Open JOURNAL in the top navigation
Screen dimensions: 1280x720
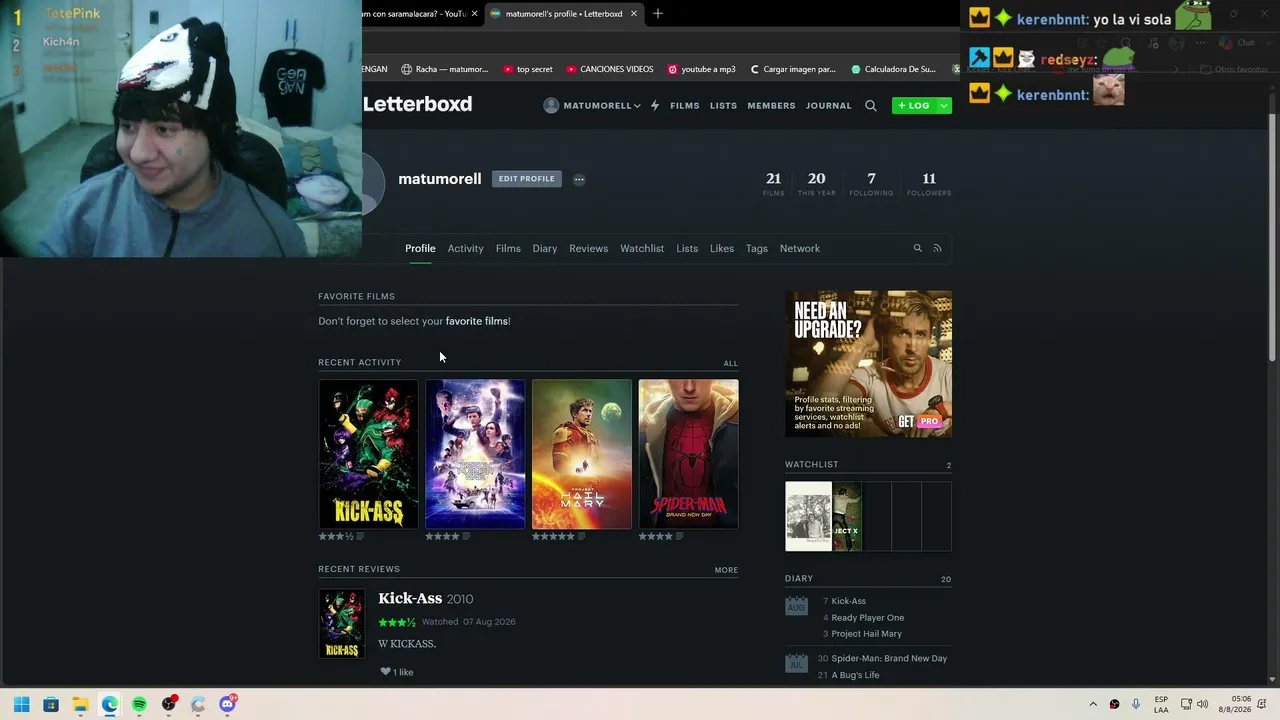tap(829, 105)
